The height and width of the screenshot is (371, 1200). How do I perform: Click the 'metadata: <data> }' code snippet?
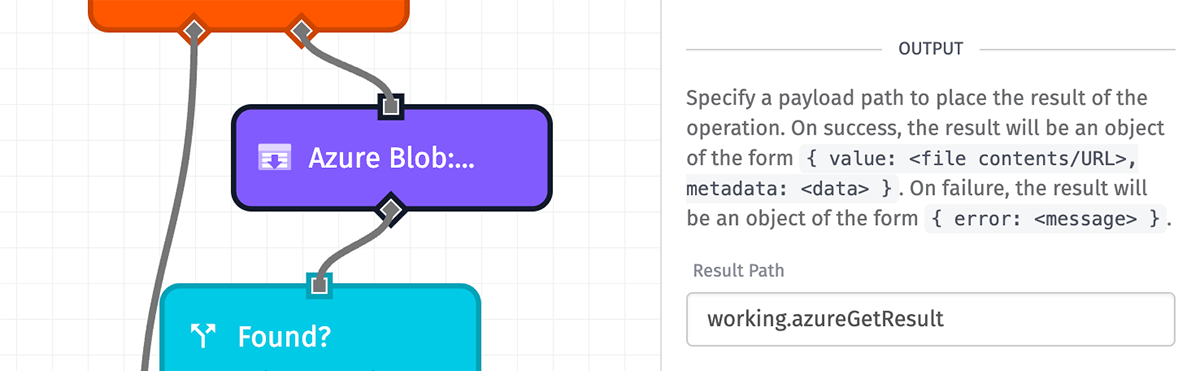click(x=790, y=187)
